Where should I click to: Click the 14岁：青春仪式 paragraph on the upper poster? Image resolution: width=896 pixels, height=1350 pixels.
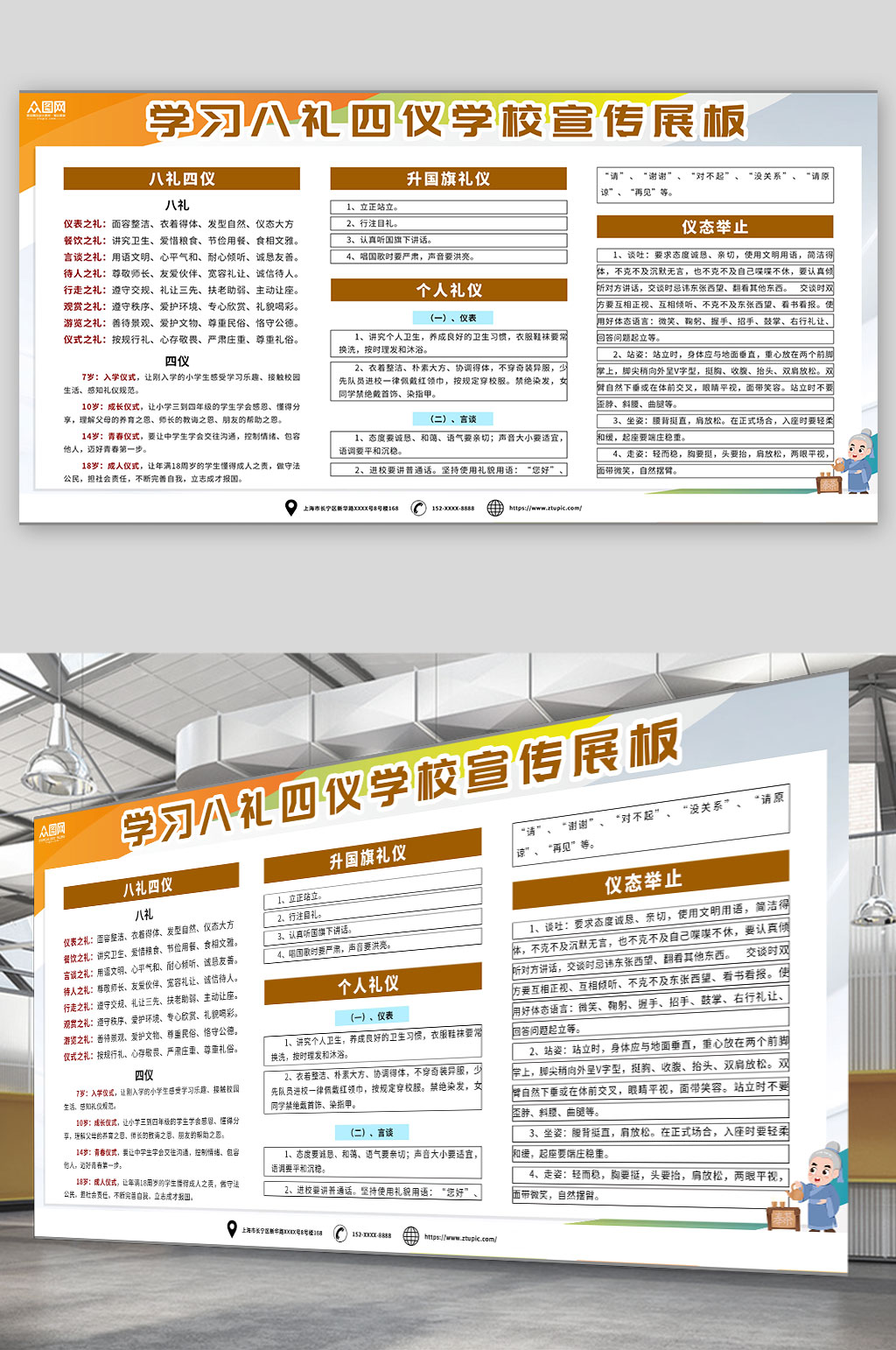point(181,442)
